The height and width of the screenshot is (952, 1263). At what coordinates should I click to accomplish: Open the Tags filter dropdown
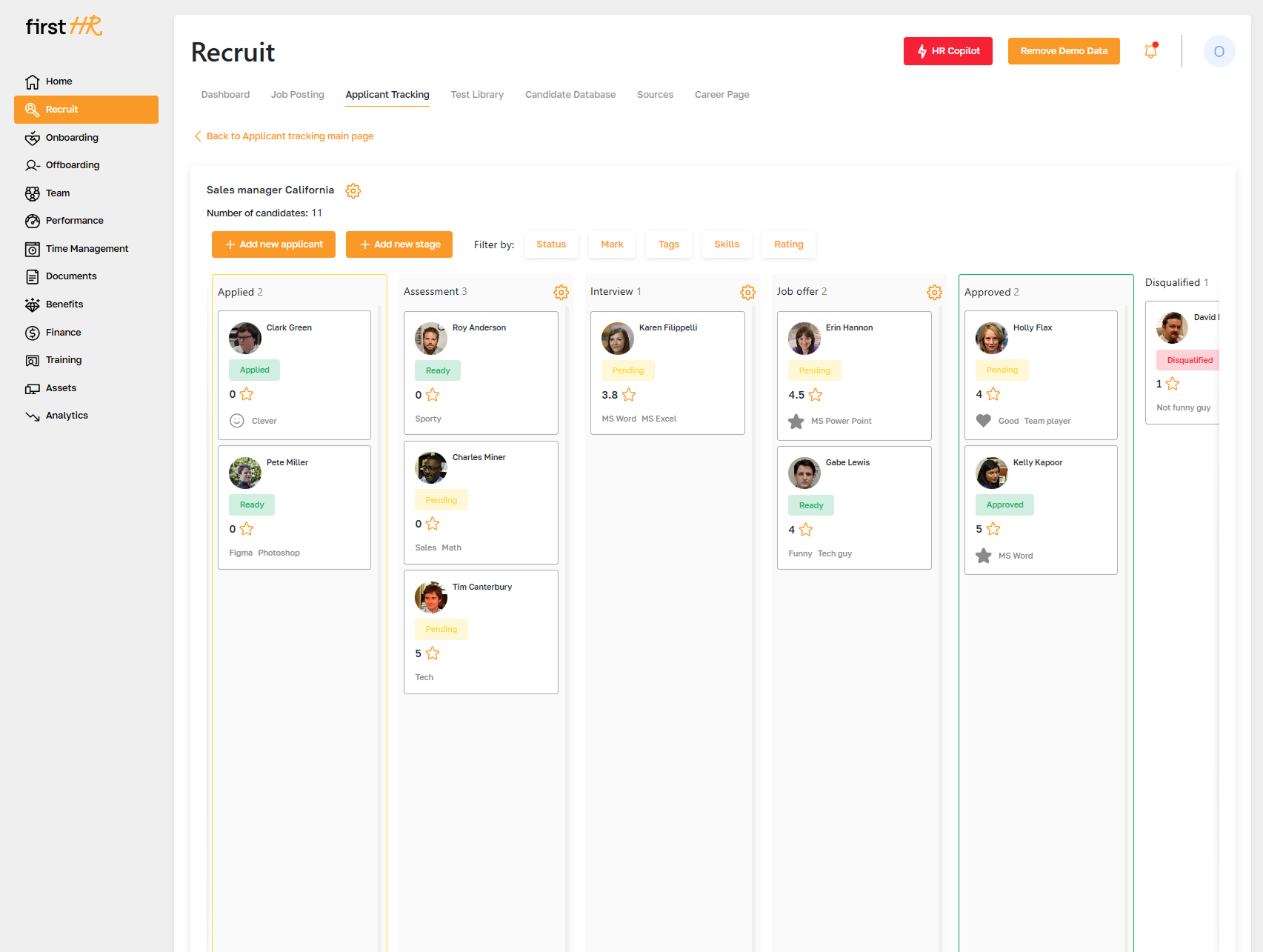(x=669, y=244)
